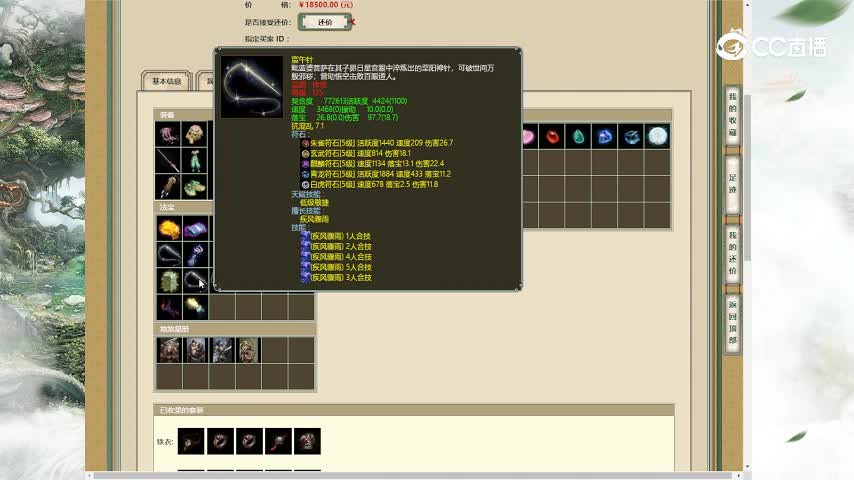Click the partly hidden pink gem icon

point(530,136)
